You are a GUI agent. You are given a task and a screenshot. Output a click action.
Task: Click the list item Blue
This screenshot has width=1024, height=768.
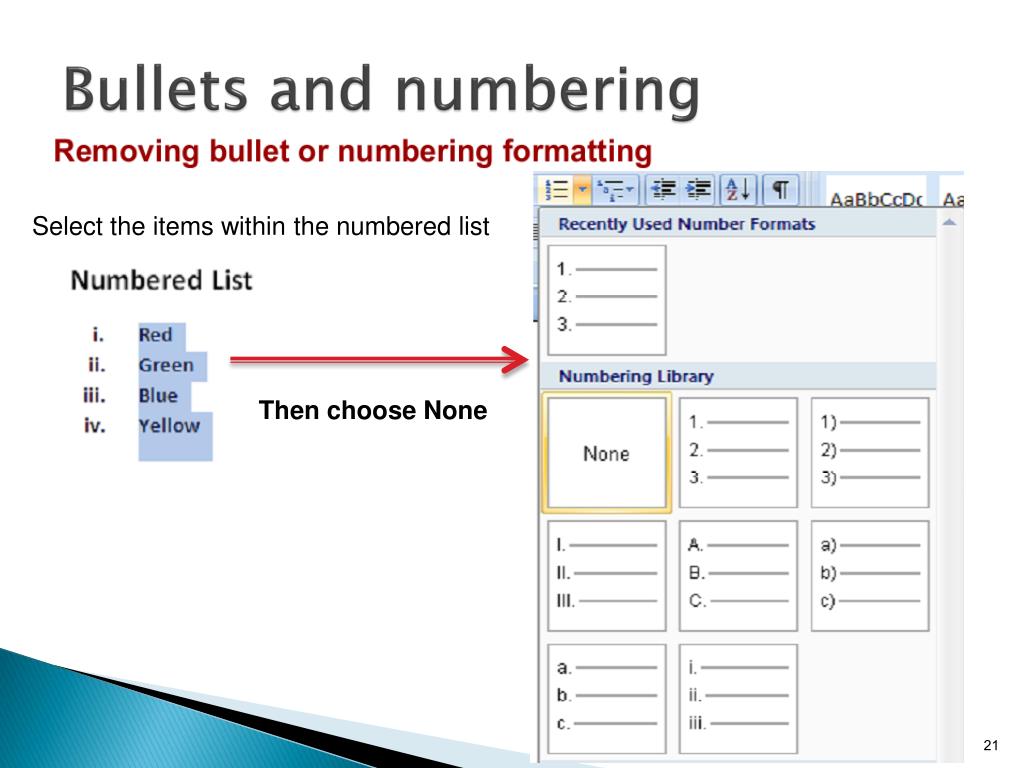[158, 396]
